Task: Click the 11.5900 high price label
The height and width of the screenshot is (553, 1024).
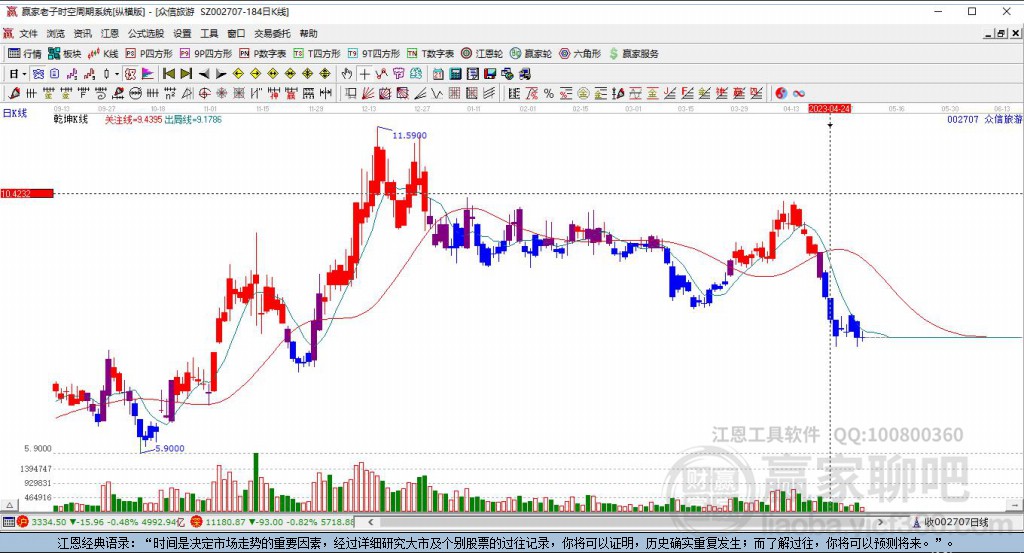Action: pos(409,135)
